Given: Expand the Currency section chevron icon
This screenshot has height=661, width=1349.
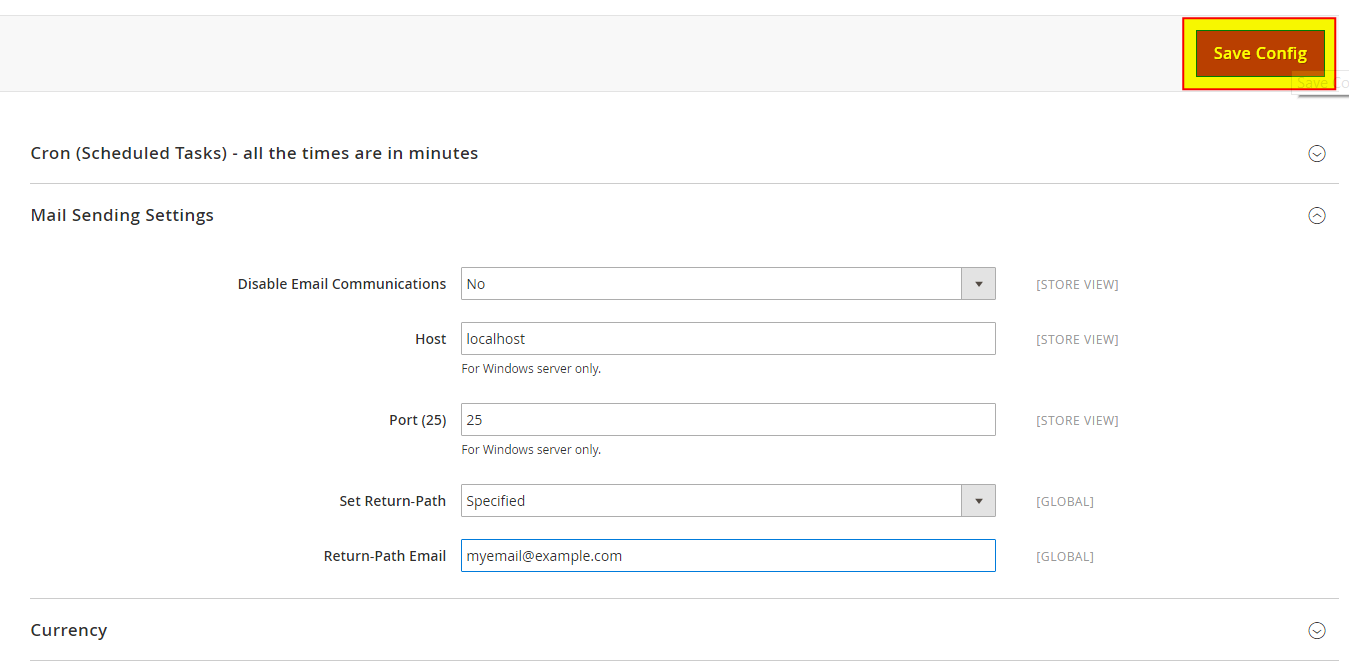Looking at the screenshot, I should 1317,631.
